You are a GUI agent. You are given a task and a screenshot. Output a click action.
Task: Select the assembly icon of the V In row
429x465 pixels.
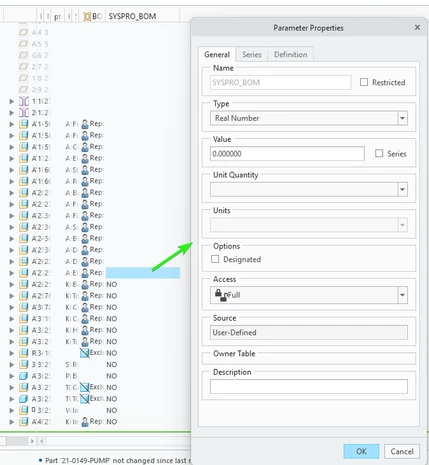pyautogui.click(x=24, y=410)
